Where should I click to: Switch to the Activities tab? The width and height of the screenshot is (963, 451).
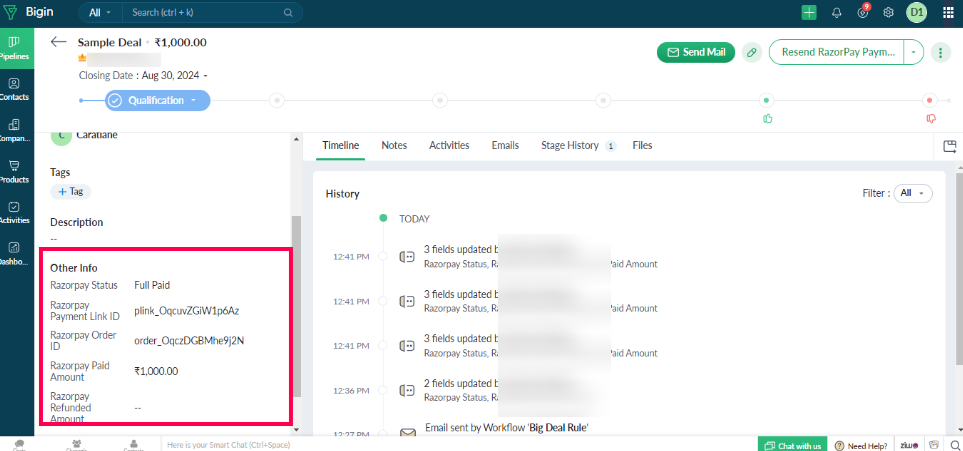[x=449, y=146]
